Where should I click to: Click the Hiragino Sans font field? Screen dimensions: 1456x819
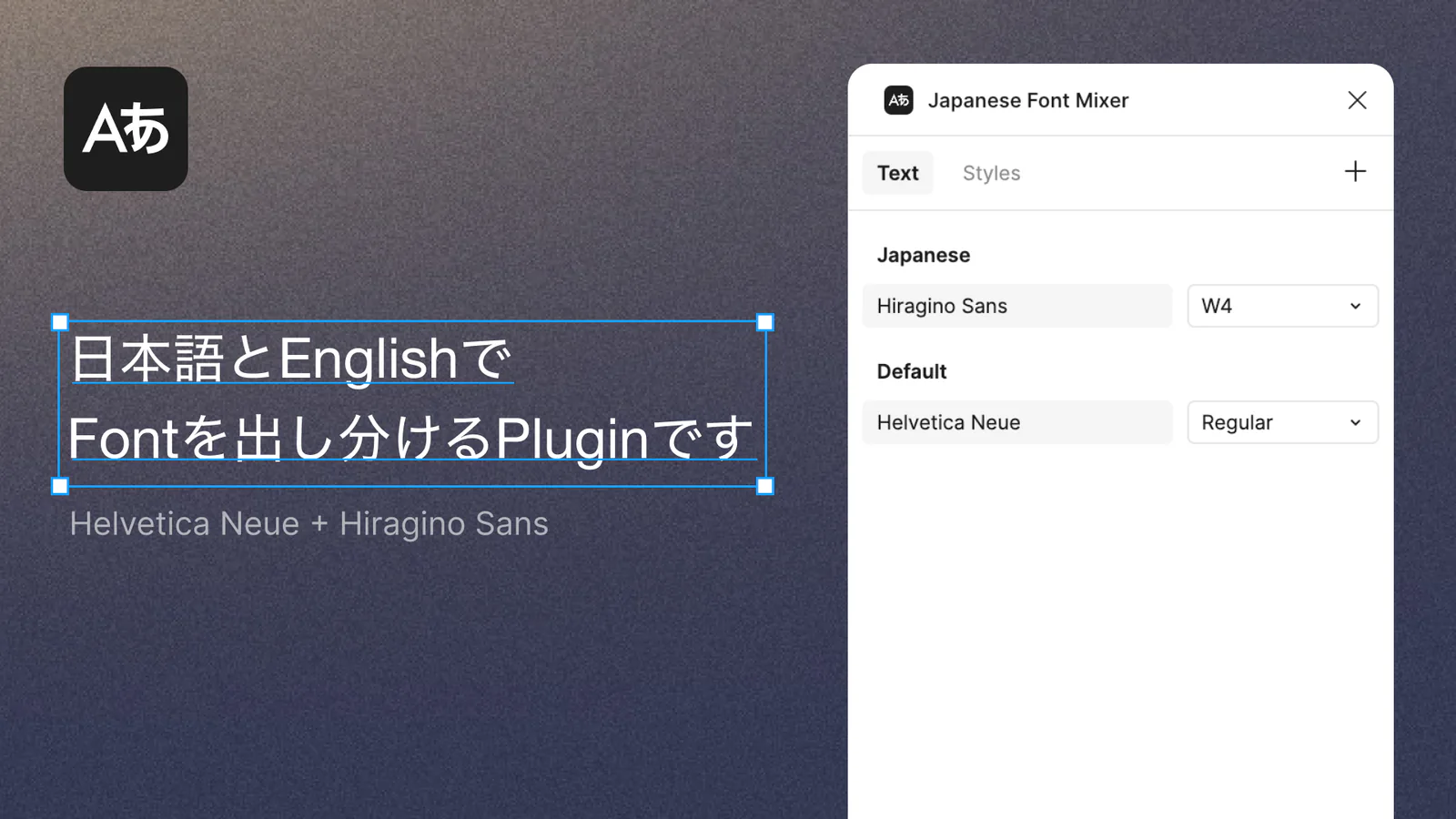pyautogui.click(x=1017, y=306)
